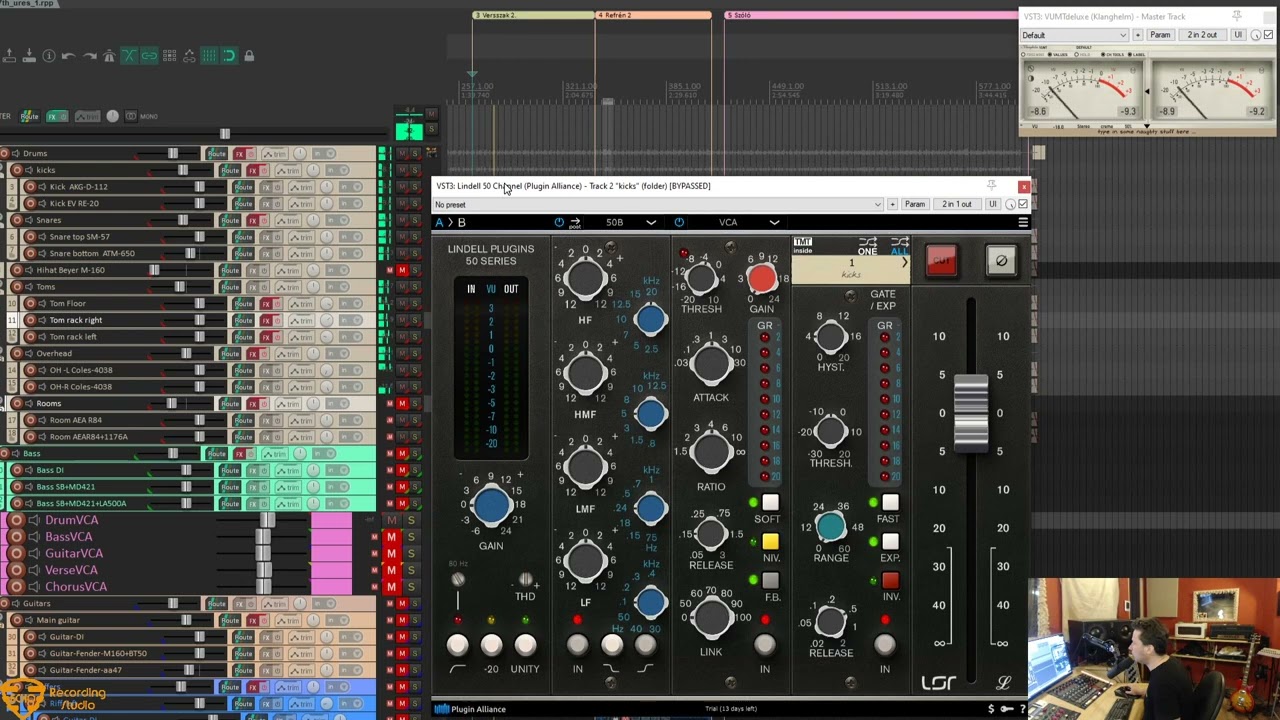Image resolution: width=1280 pixels, height=720 pixels.
Task: Click the red compressor GAIN knob
Action: pyautogui.click(x=761, y=279)
